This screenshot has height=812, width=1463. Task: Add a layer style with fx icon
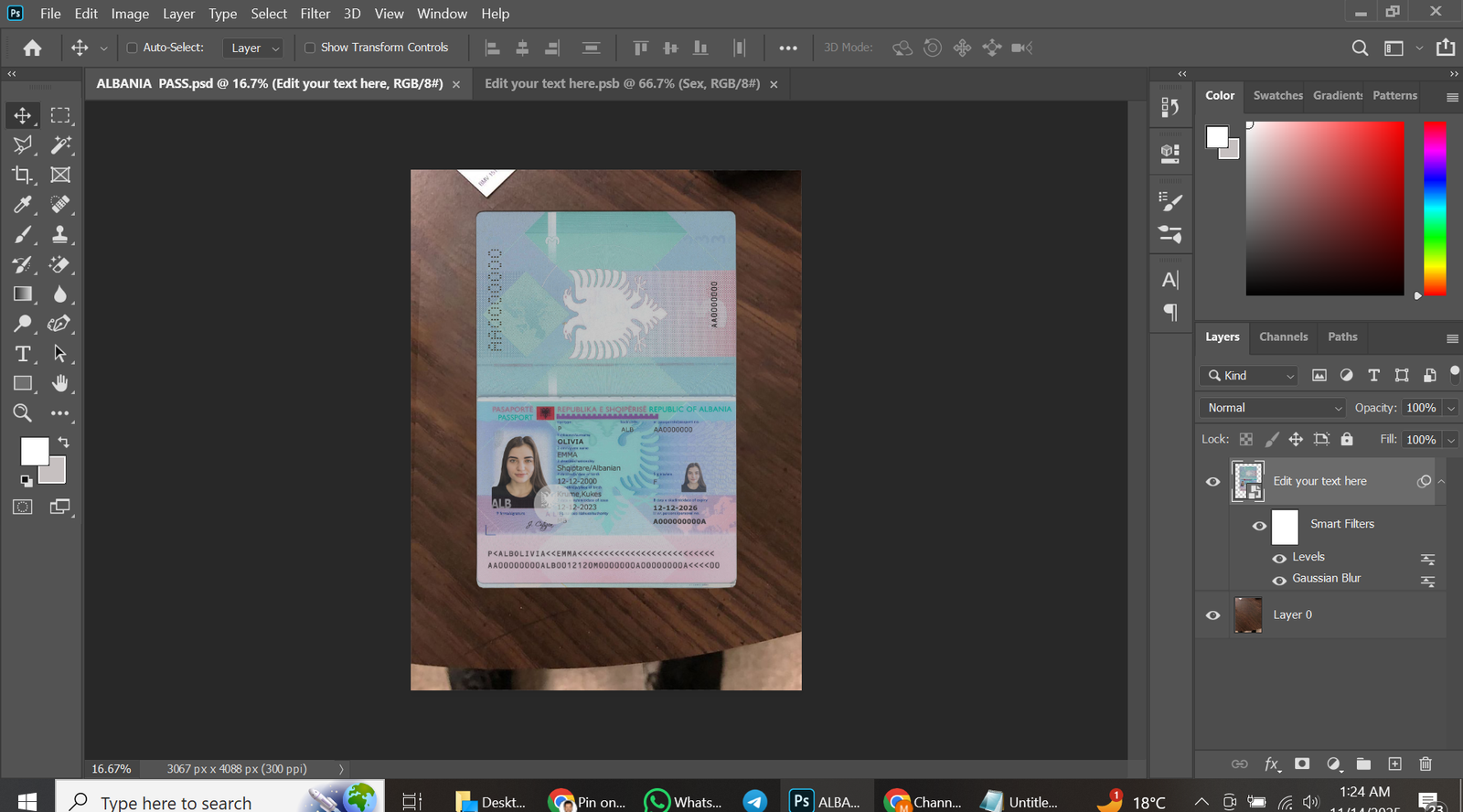click(x=1272, y=764)
